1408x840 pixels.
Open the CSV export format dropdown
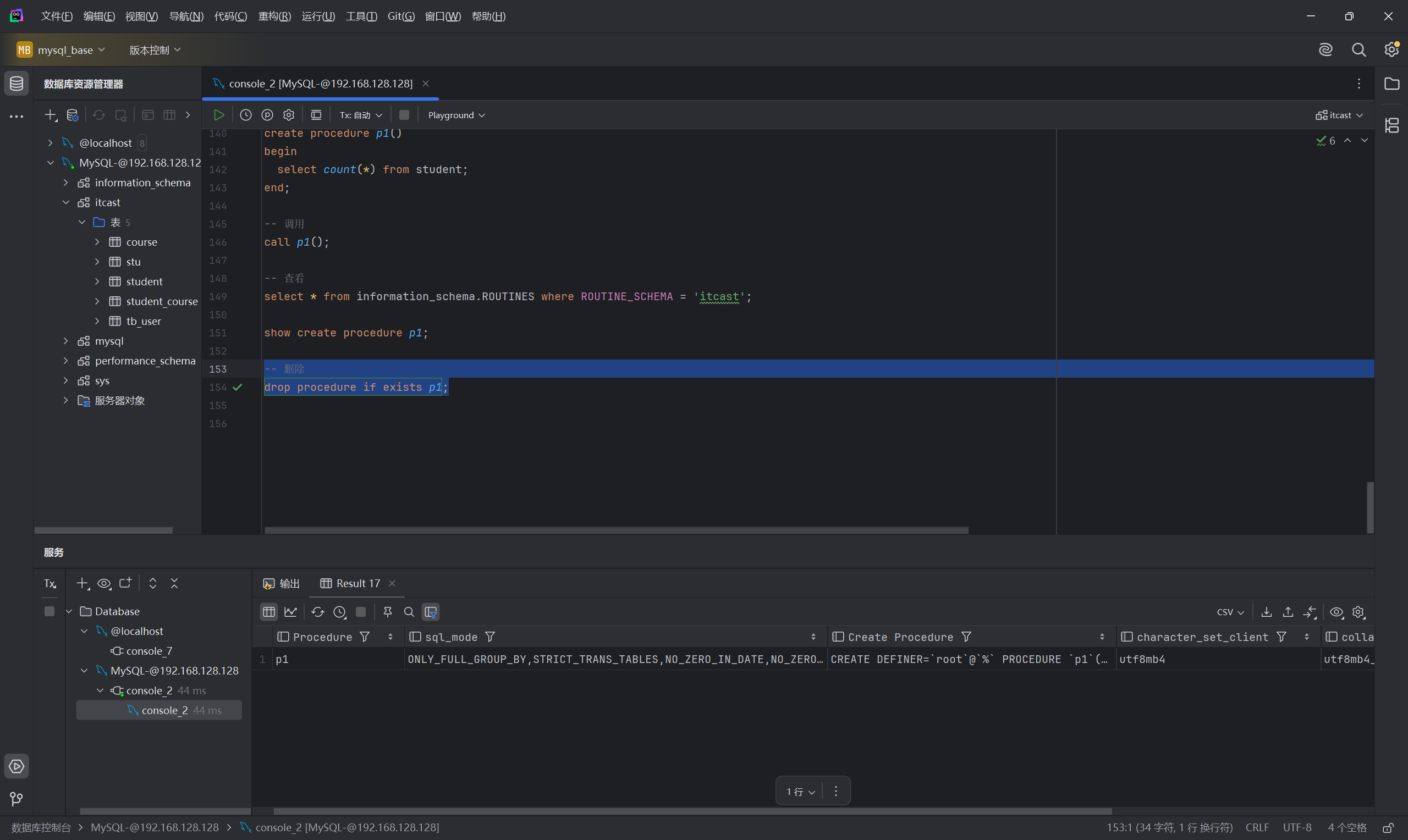1230,612
